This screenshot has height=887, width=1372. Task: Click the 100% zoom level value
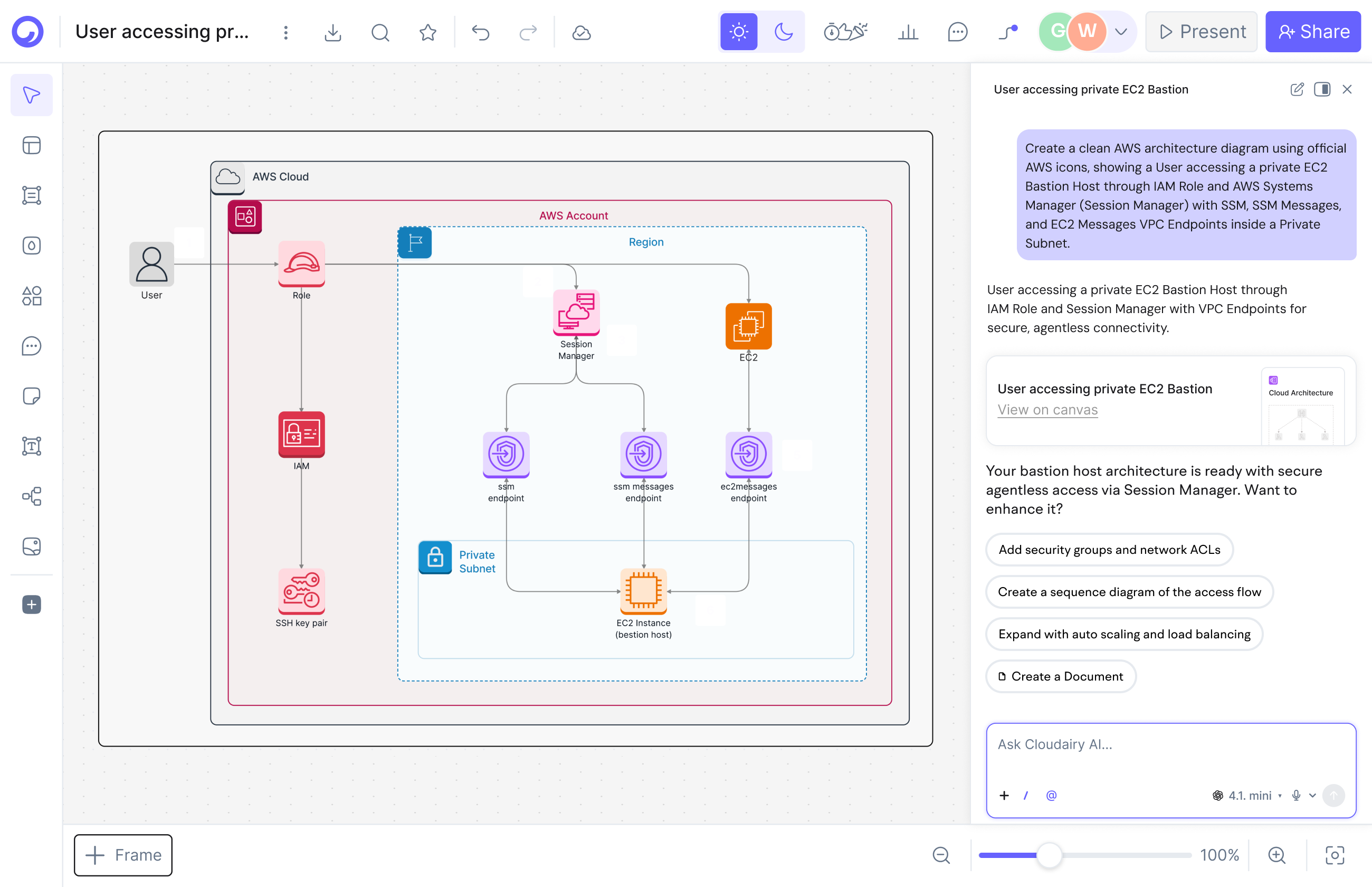tap(1219, 855)
